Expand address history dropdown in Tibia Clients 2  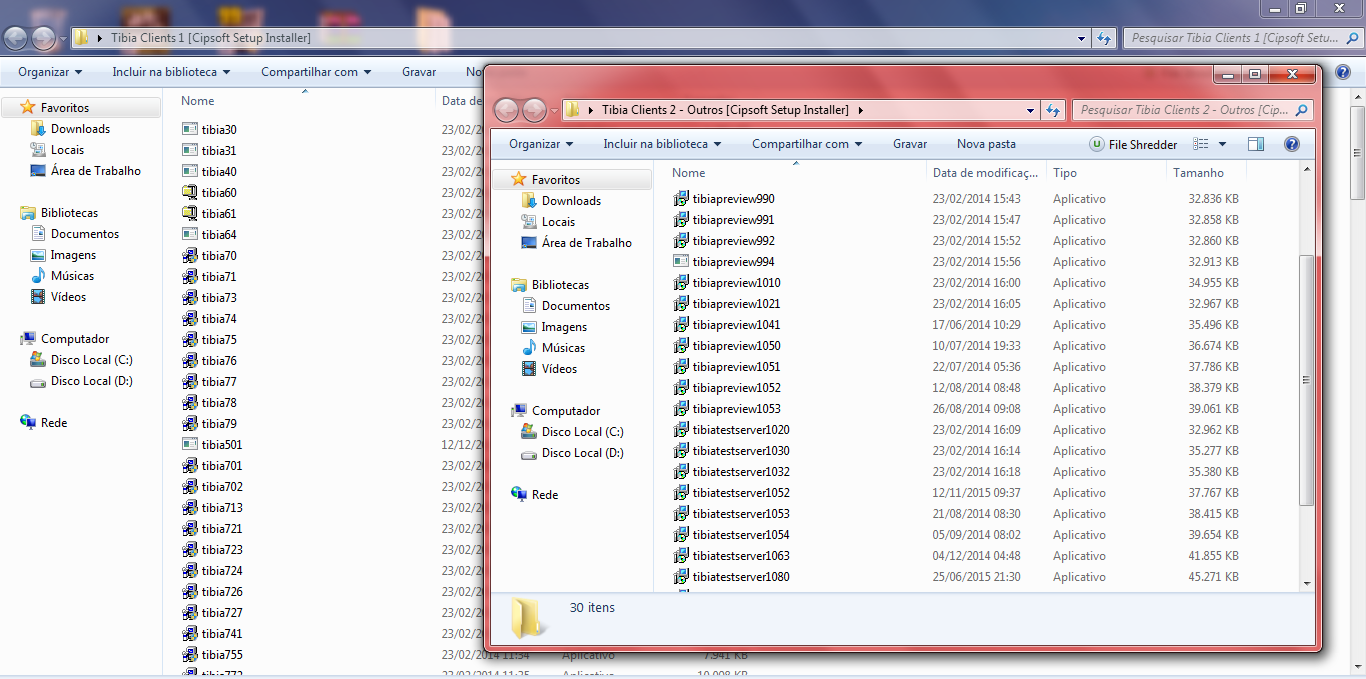1029,110
